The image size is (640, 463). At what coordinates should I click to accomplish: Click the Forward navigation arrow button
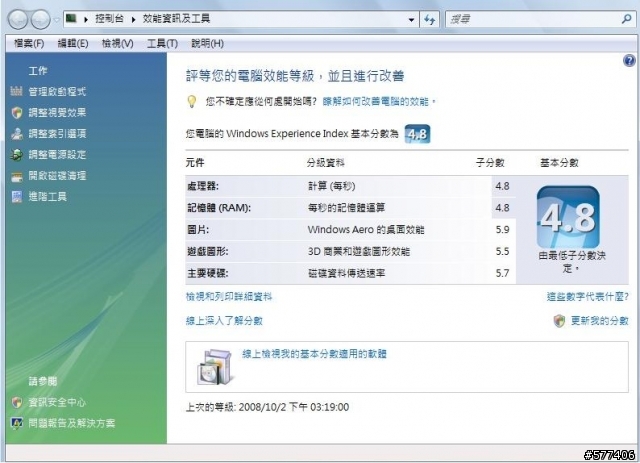[x=40, y=19]
